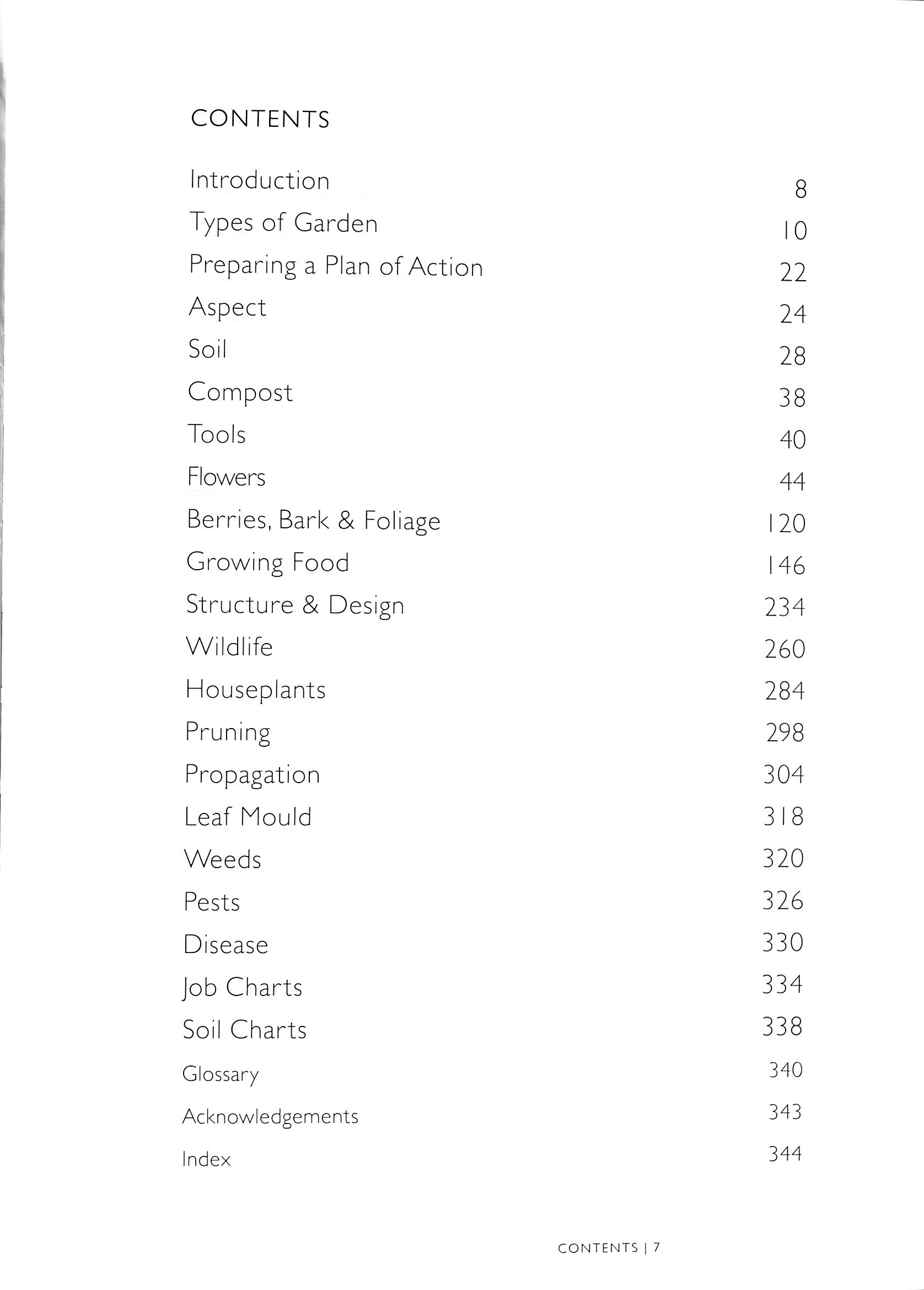This screenshot has height=1290, width=924.
Task: Open Berries, Bark & Foliage entry
Action: pos(313,521)
